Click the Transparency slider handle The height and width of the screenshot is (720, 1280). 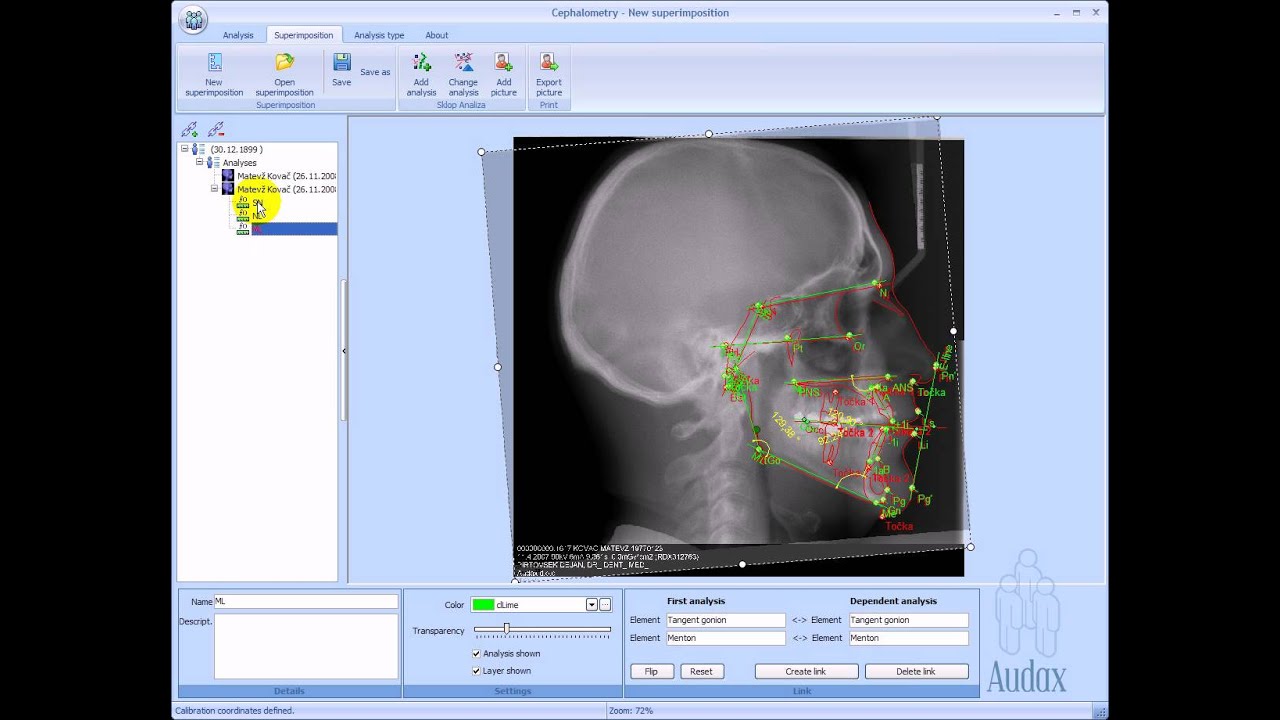click(507, 629)
